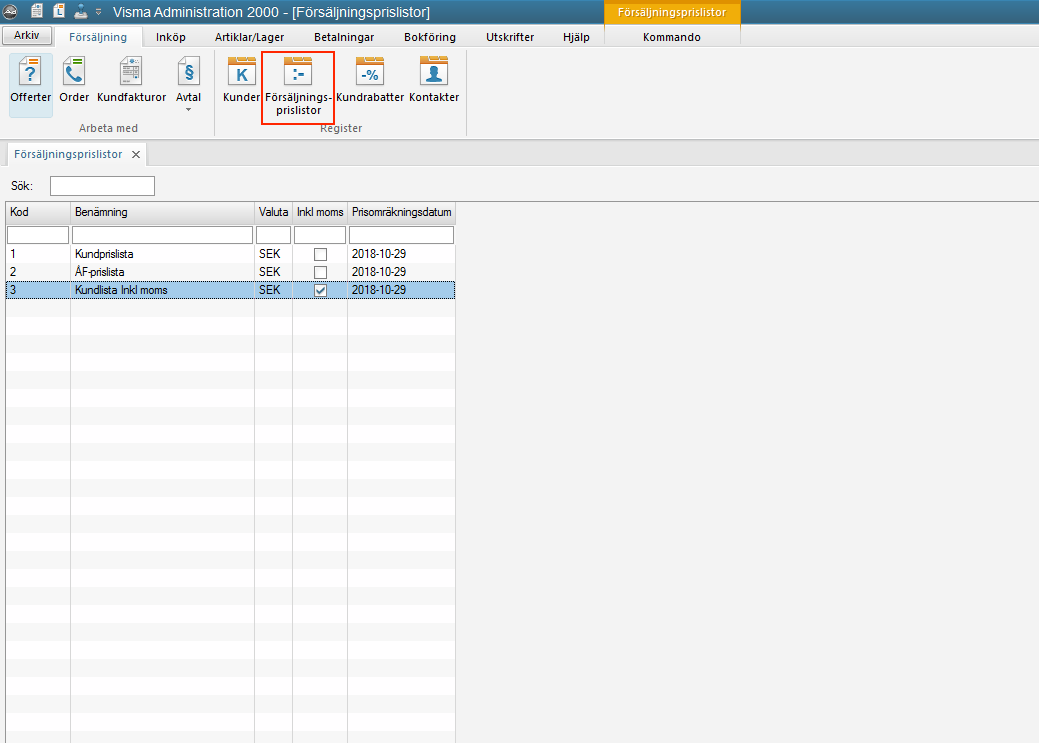Open the Arkiv menu button
This screenshot has height=743, width=1039.
coord(27,35)
